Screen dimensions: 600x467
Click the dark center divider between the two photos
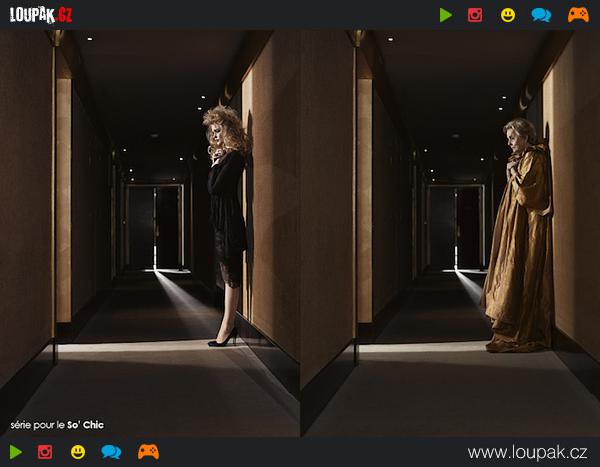coord(301,230)
